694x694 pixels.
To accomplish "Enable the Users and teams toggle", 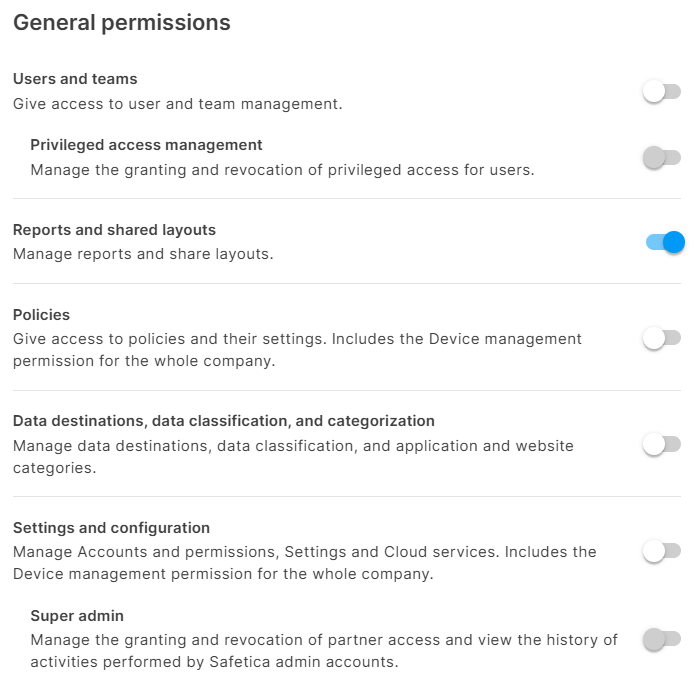I will 661,92.
